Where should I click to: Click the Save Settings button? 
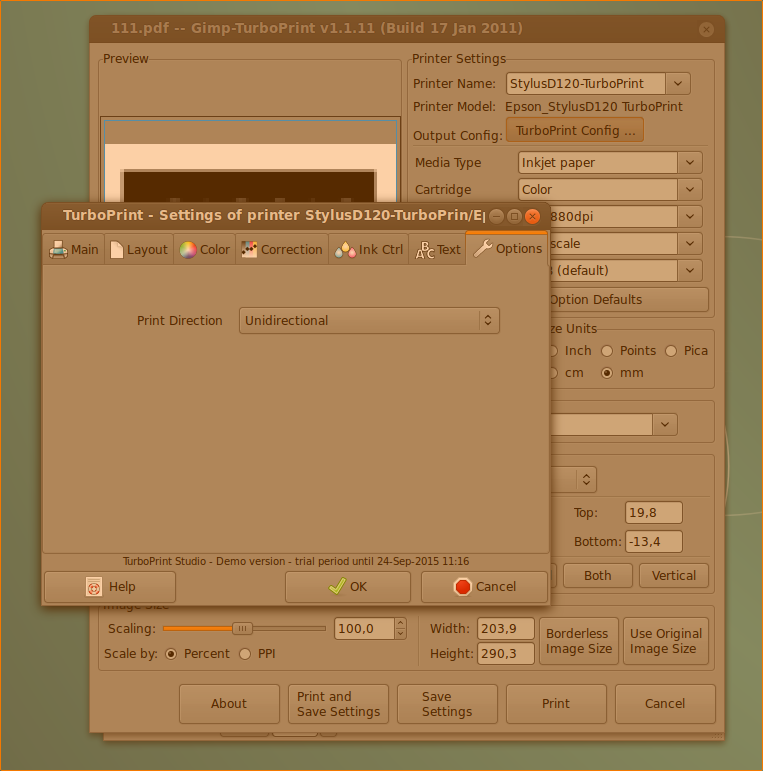pos(447,704)
